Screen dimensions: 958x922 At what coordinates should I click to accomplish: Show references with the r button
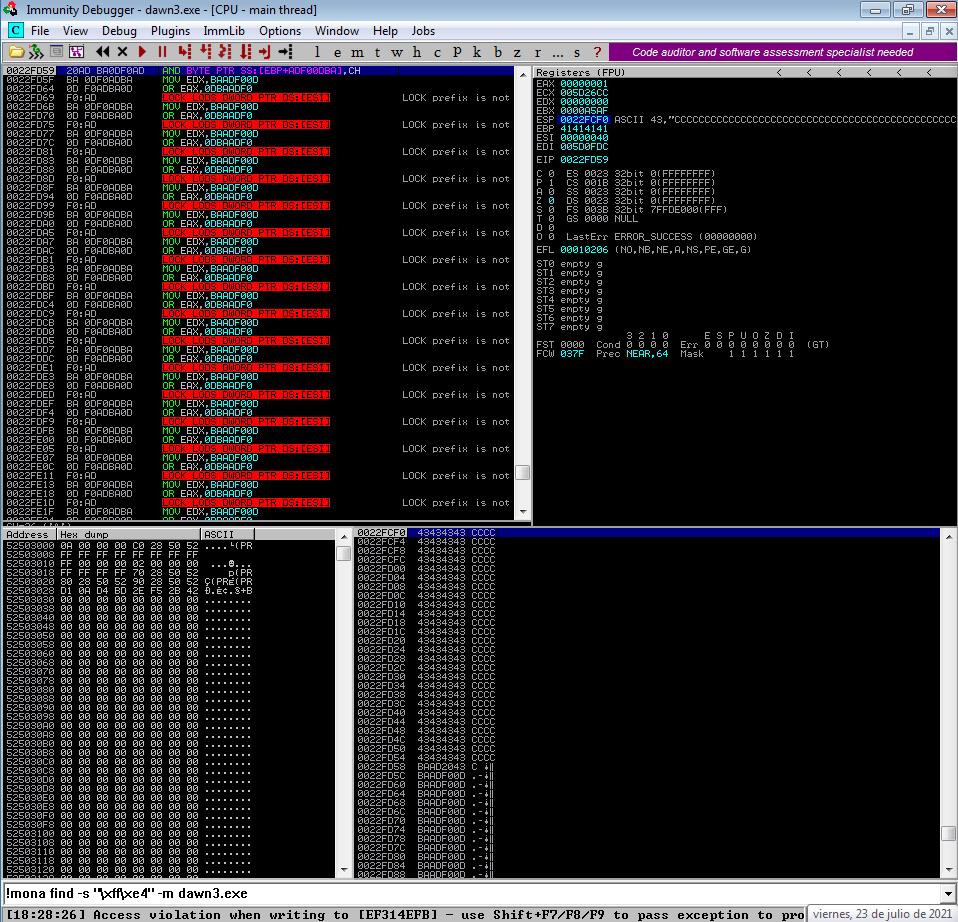point(538,52)
